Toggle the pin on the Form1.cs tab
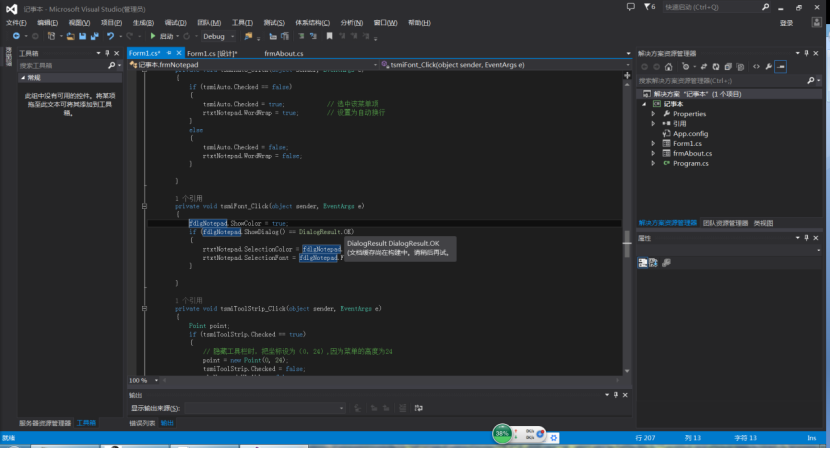The width and height of the screenshot is (831, 449). pyautogui.click(x=169, y=53)
